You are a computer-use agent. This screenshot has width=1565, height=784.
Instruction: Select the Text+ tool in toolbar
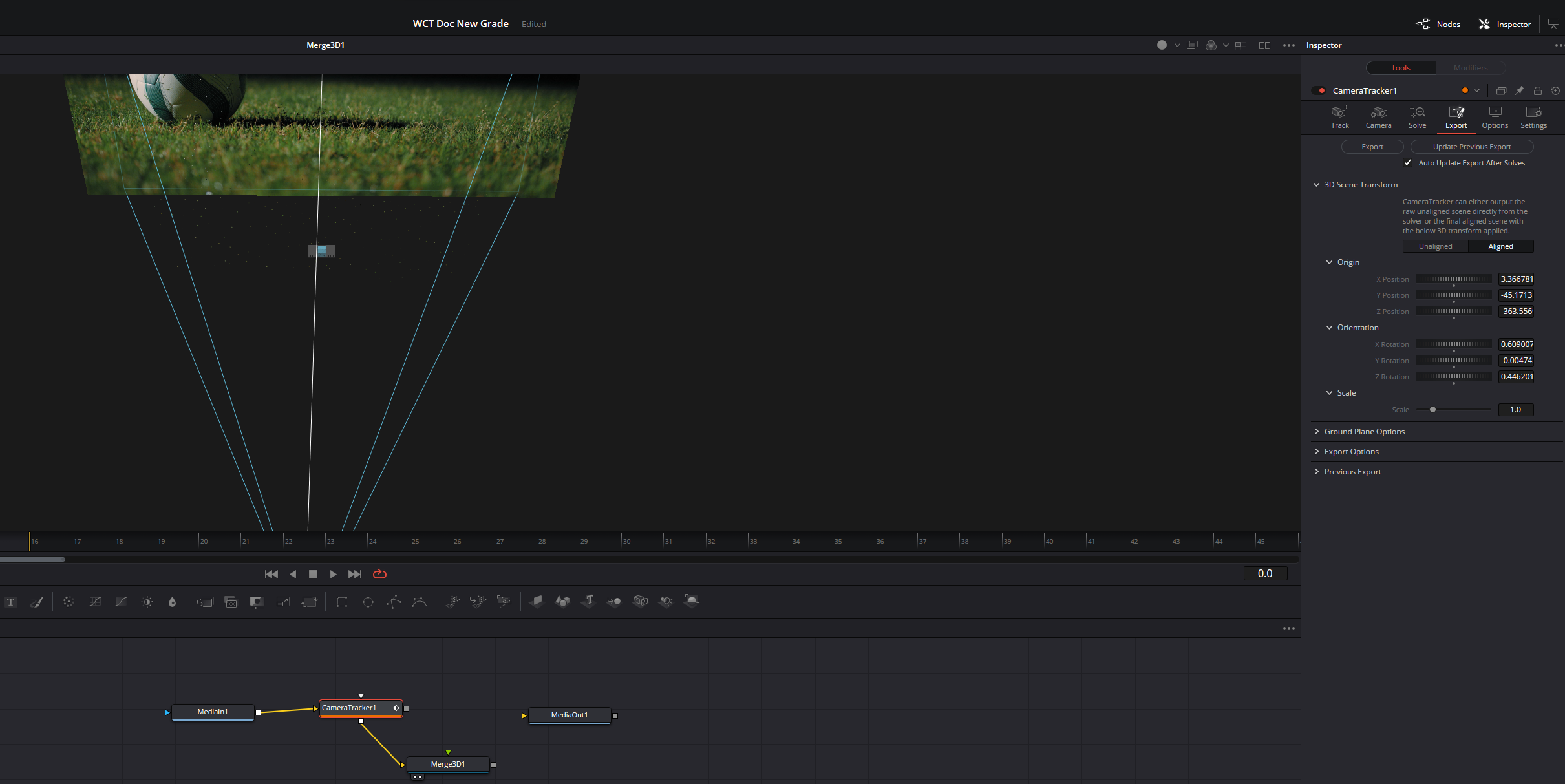point(10,602)
